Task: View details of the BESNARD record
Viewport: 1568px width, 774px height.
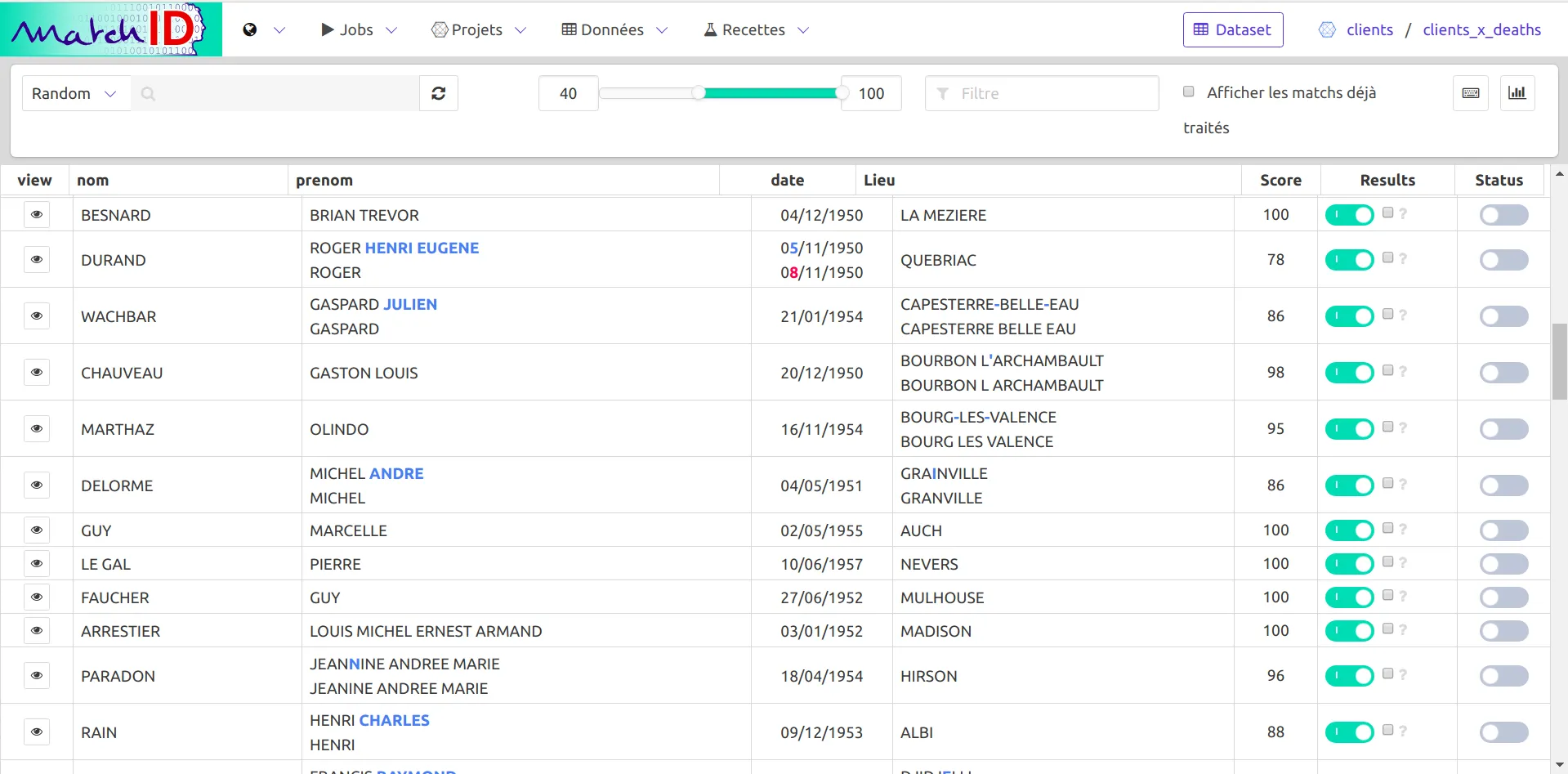Action: [x=37, y=214]
